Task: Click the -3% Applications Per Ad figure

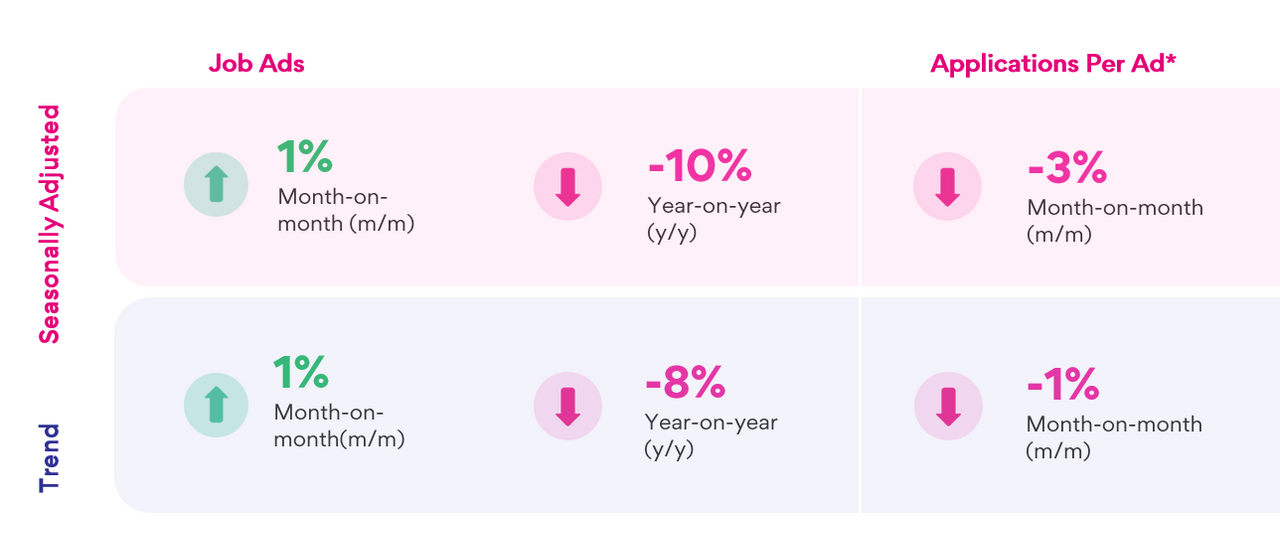Action: pyautogui.click(x=1067, y=168)
